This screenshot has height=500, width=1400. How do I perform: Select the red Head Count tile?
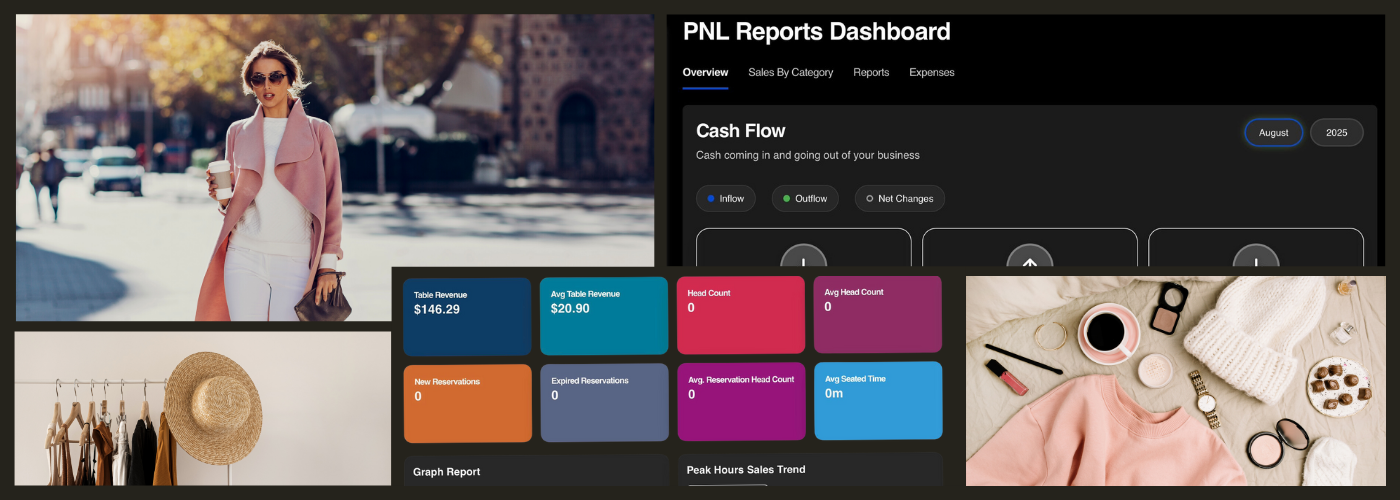click(x=740, y=315)
